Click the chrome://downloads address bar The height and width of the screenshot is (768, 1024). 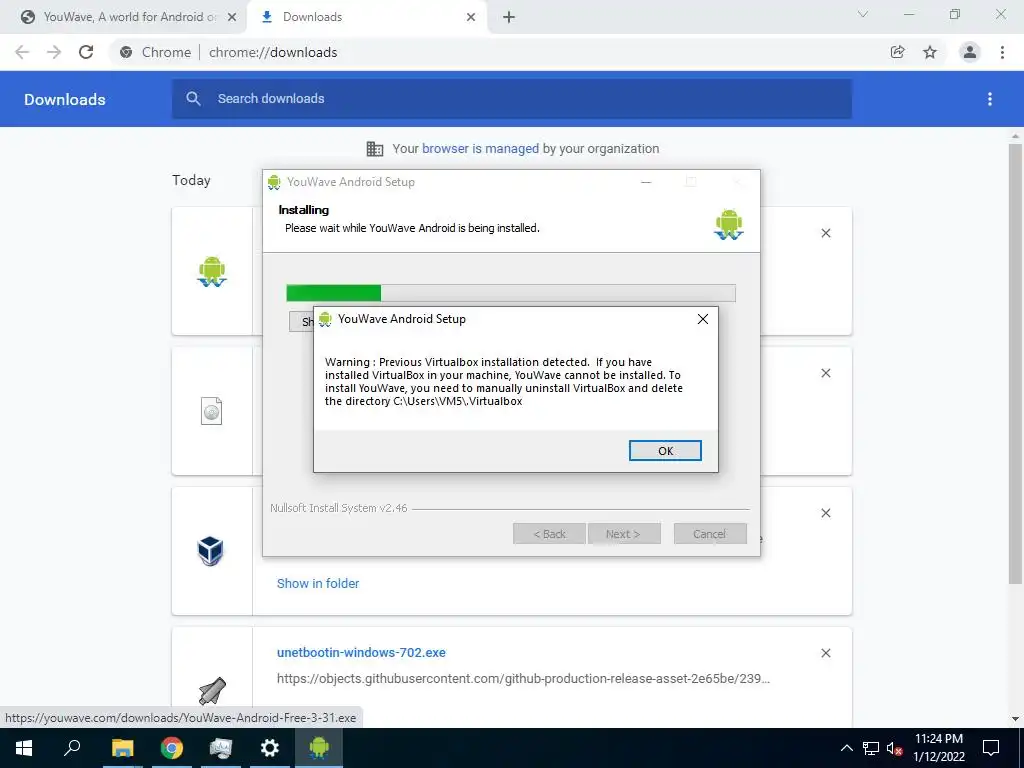[496, 52]
